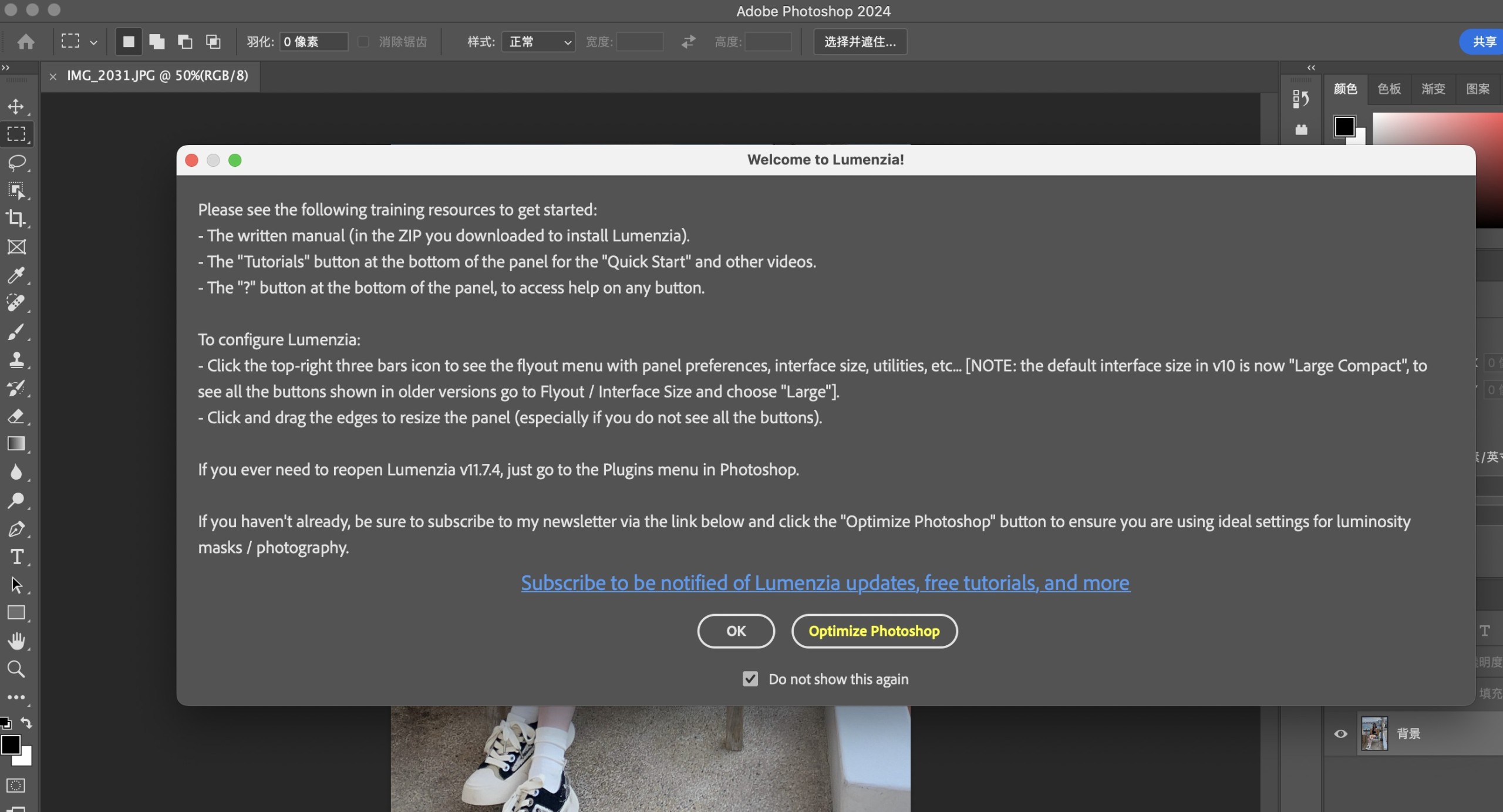The width and height of the screenshot is (1503, 812).
Task: Toggle quick mask mode icon
Action: (16, 786)
